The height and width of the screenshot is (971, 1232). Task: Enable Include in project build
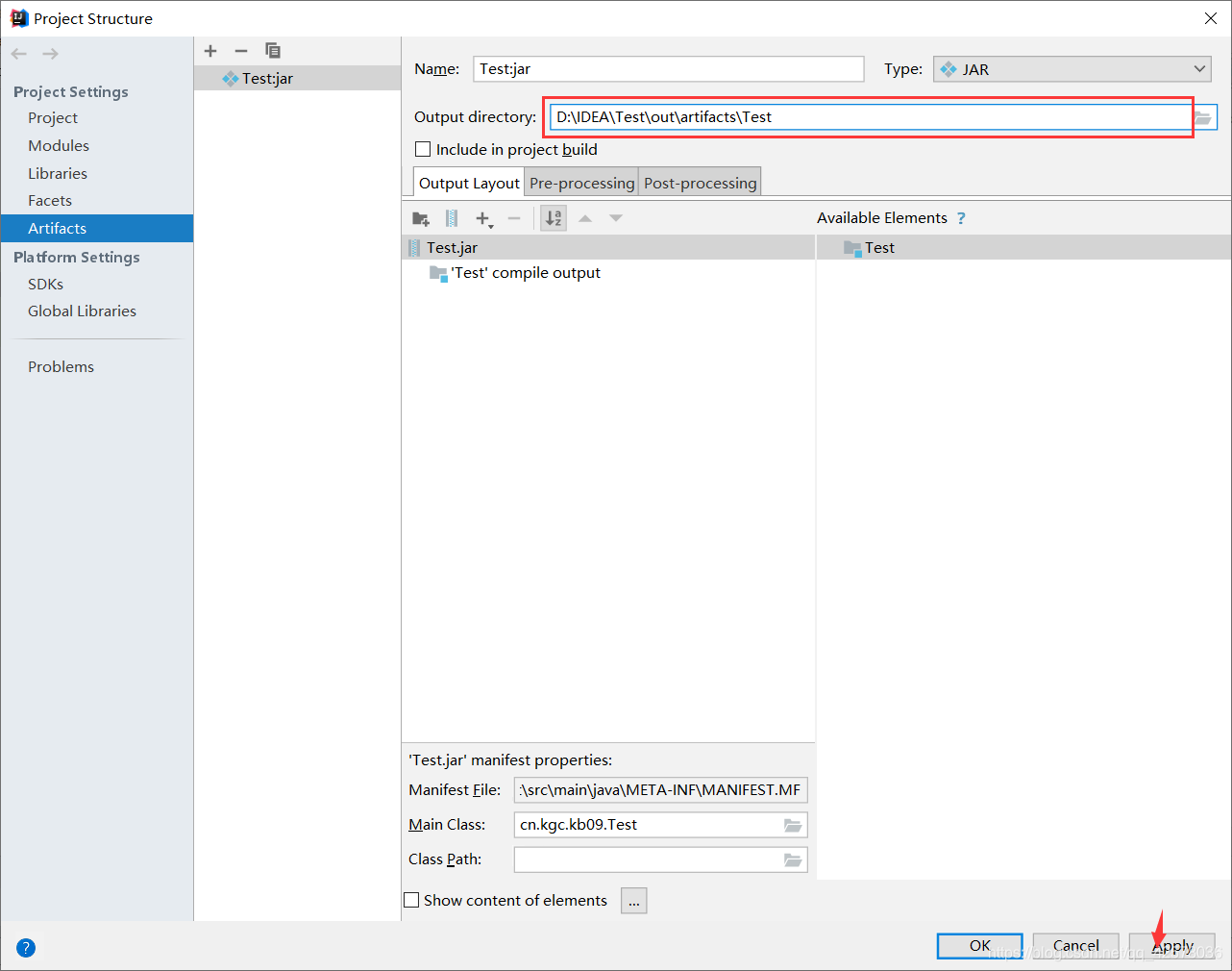coord(423,149)
